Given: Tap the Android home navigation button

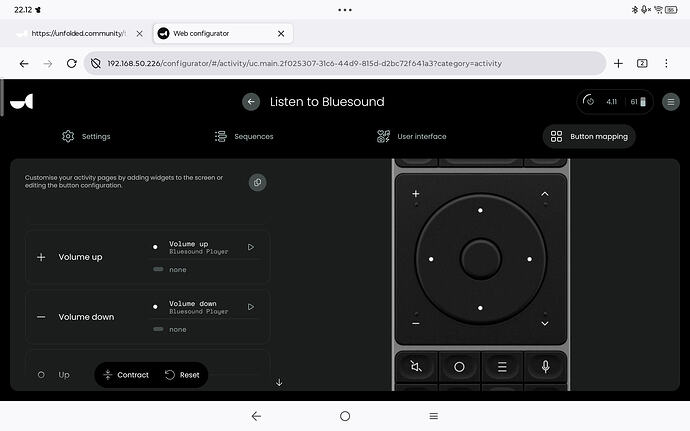Looking at the screenshot, I should [x=345, y=416].
